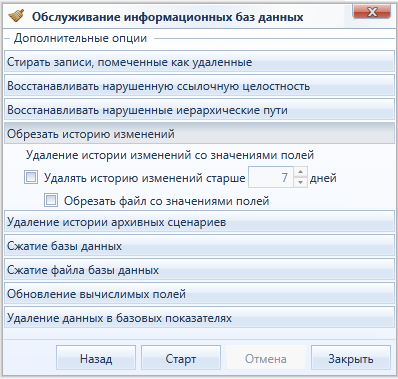Click the 'Назад' button
398x379 pixels.
point(96,358)
